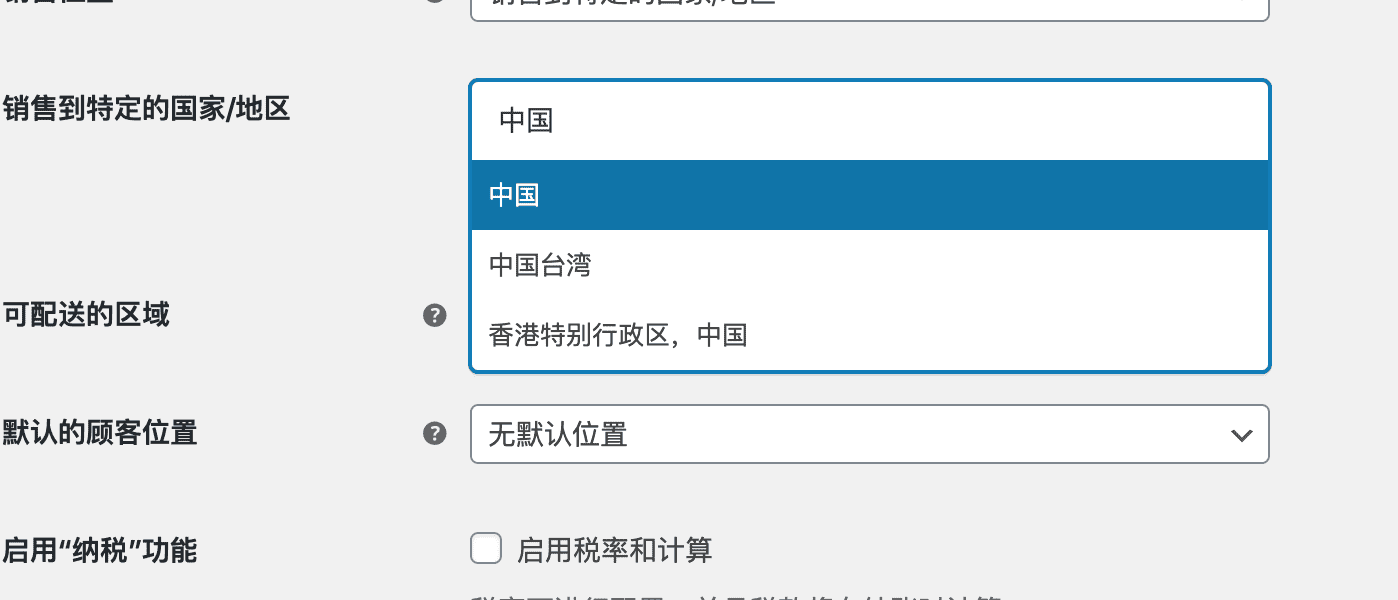Click the help icon near the top selling location setting

tap(435, 2)
